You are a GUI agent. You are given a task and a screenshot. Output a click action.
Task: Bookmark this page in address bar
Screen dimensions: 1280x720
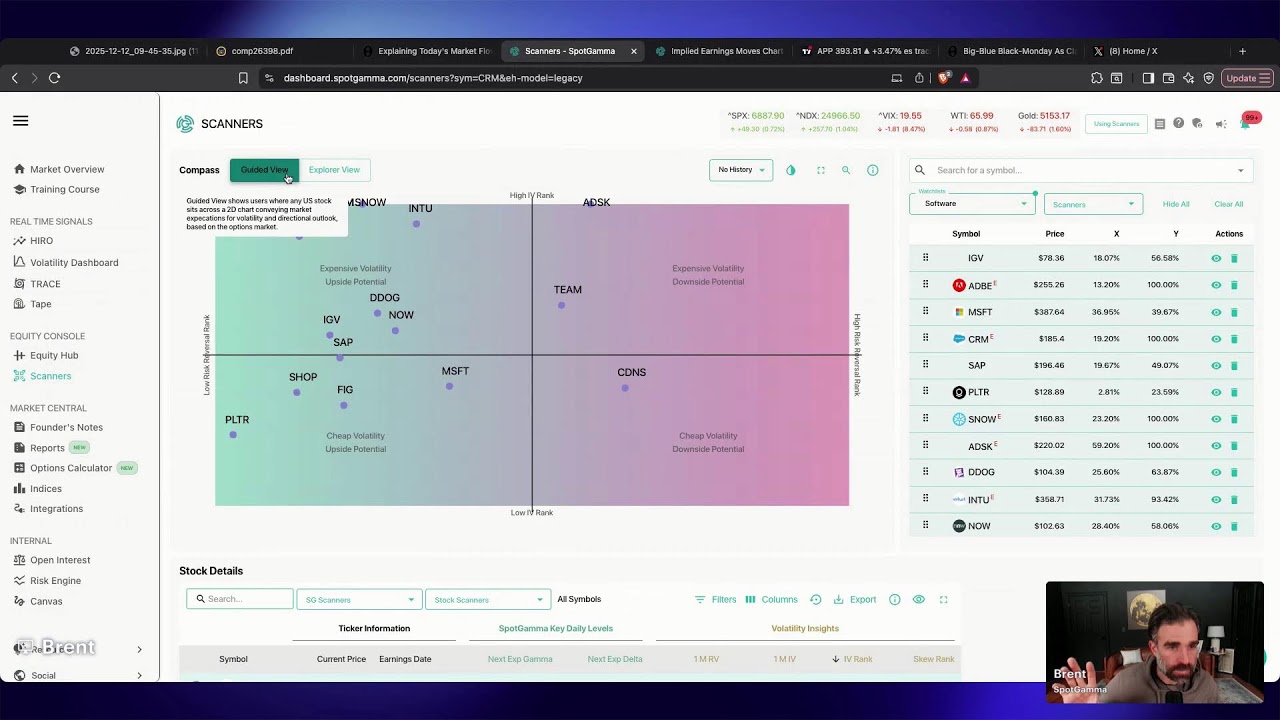(243, 78)
